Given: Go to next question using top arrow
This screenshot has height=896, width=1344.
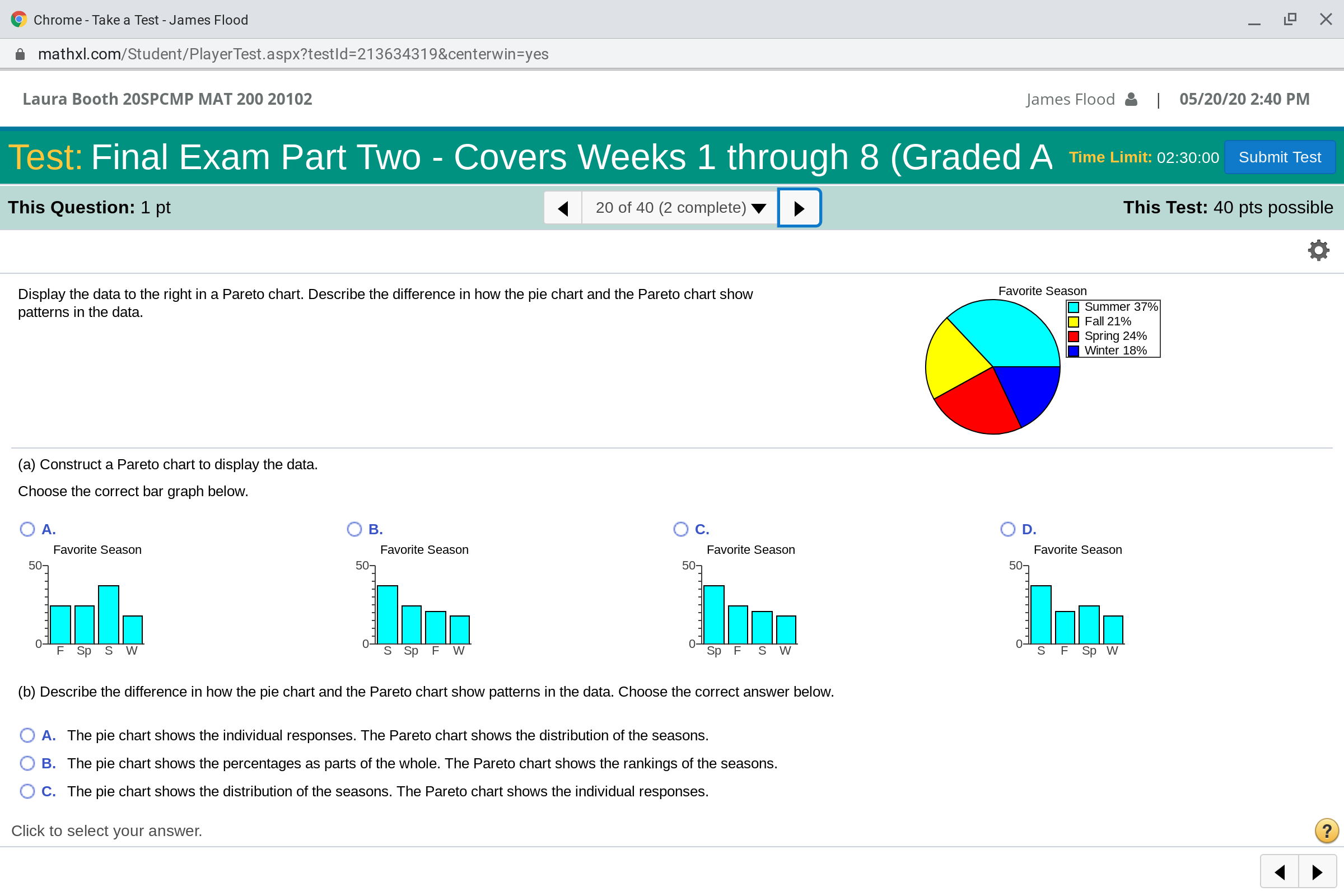Looking at the screenshot, I should coord(799,208).
